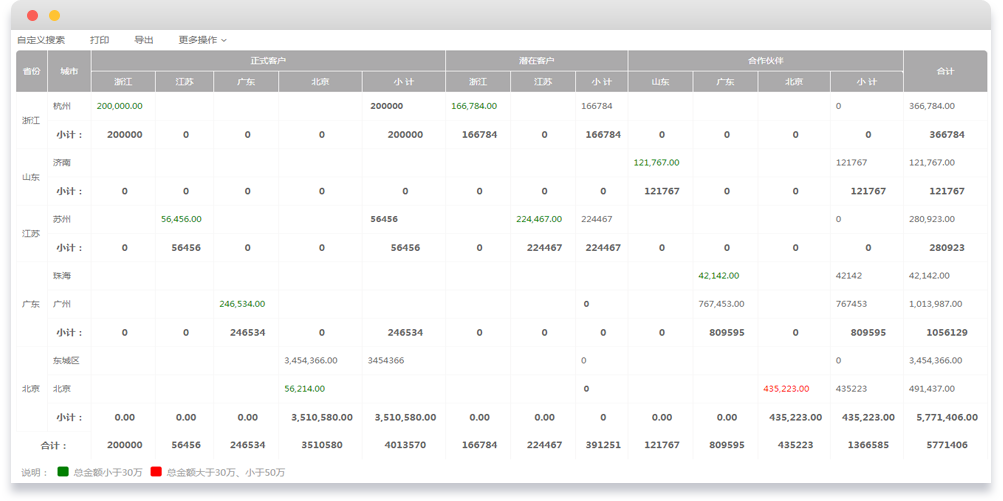The image size is (1003, 501).
Task: Click 打印 to print the report
Action: 99,40
